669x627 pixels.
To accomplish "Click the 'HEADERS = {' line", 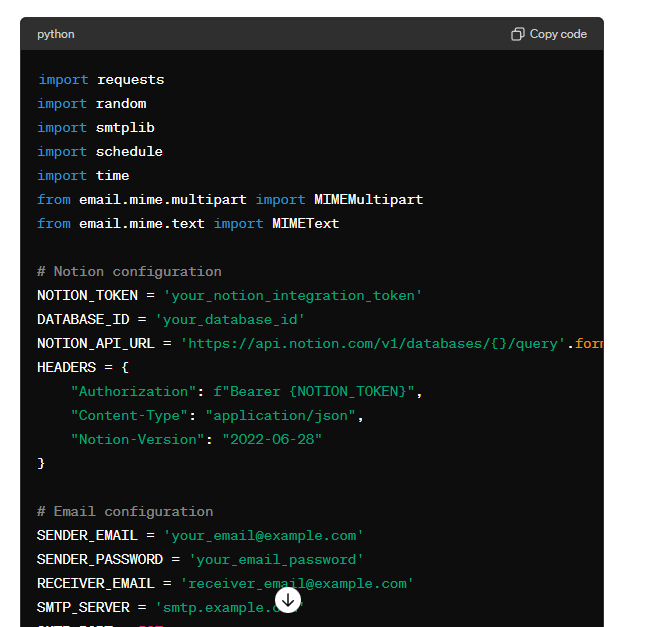I will pos(83,367).
